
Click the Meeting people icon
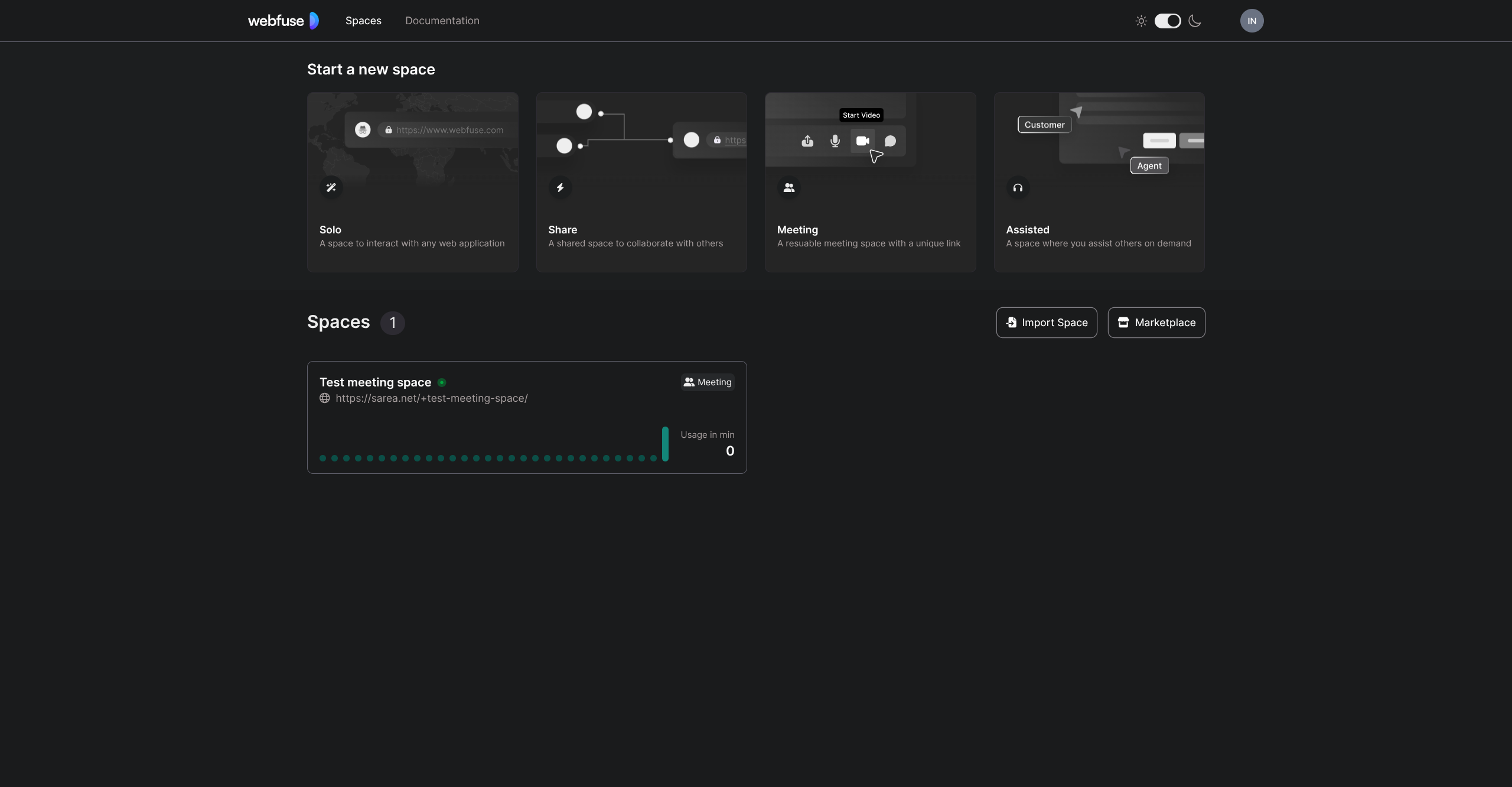coord(789,188)
